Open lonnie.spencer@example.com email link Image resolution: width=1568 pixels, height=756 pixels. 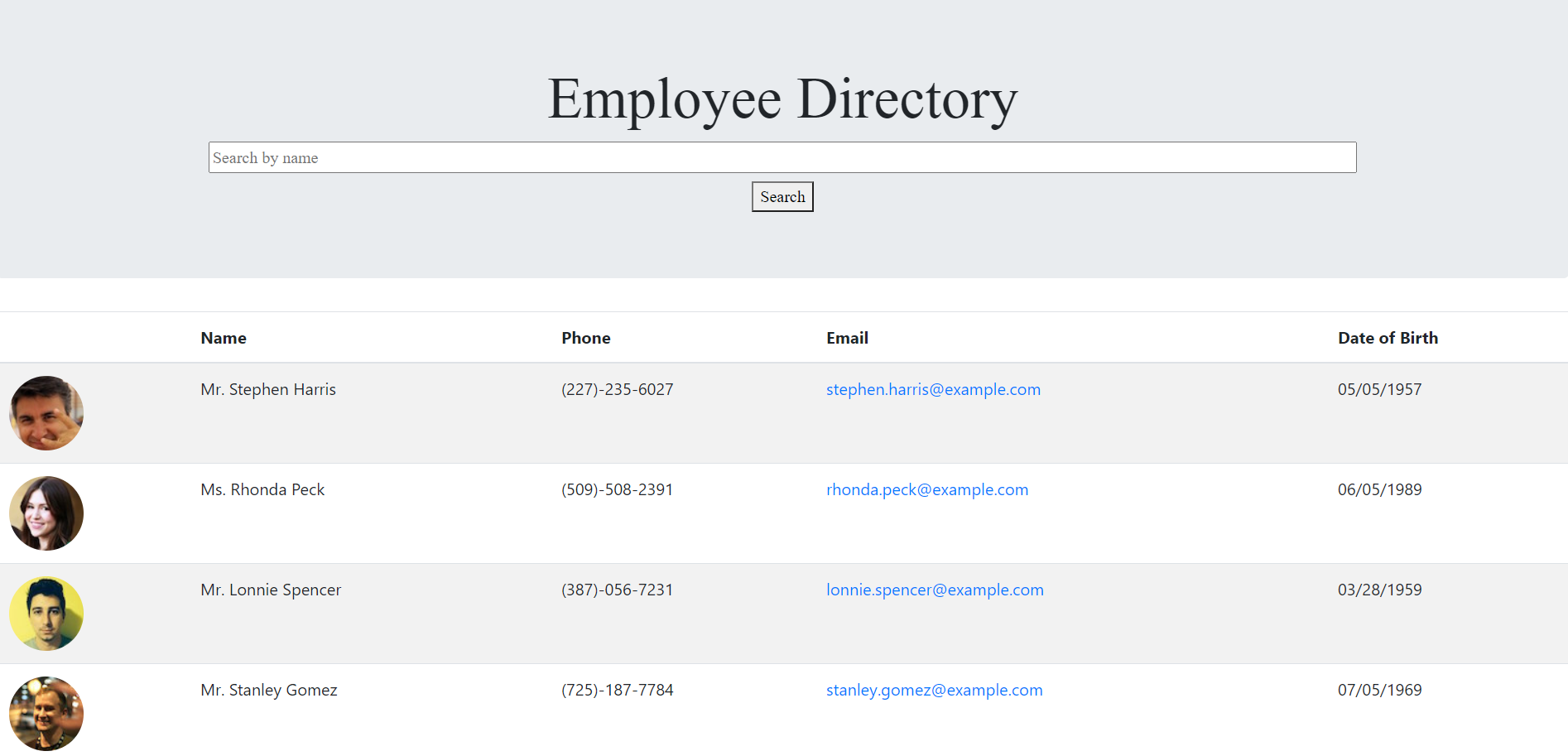click(935, 590)
